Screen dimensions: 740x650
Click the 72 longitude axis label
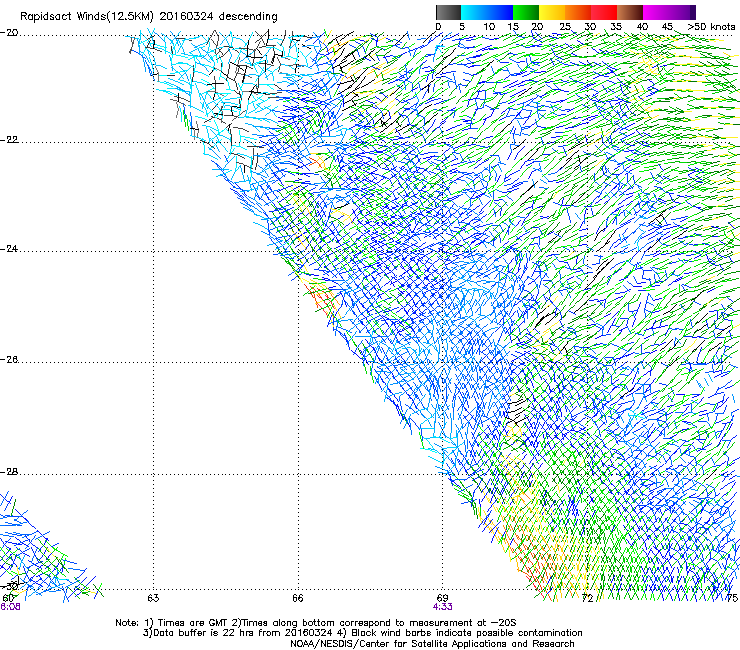pyautogui.click(x=587, y=599)
